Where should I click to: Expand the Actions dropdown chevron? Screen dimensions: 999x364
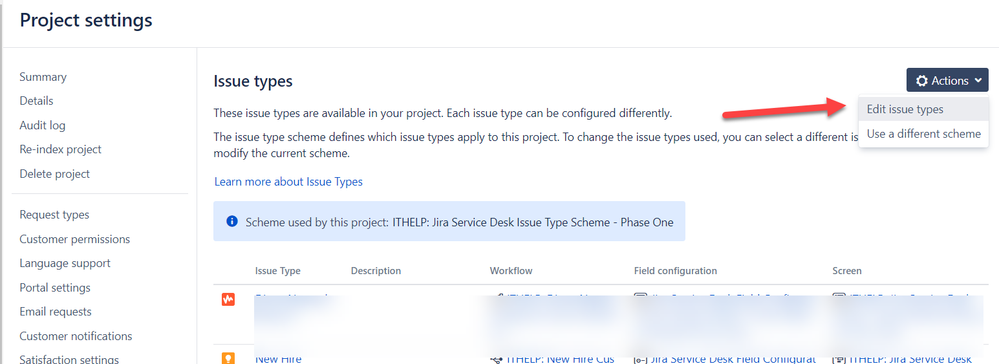(977, 81)
